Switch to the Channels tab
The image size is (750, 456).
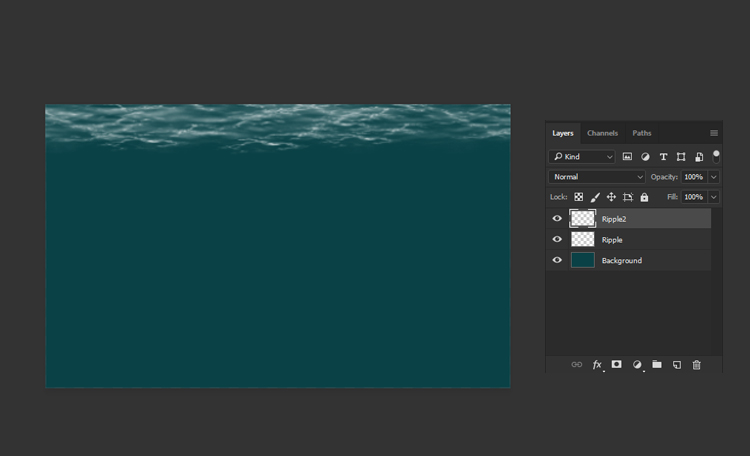pos(602,133)
